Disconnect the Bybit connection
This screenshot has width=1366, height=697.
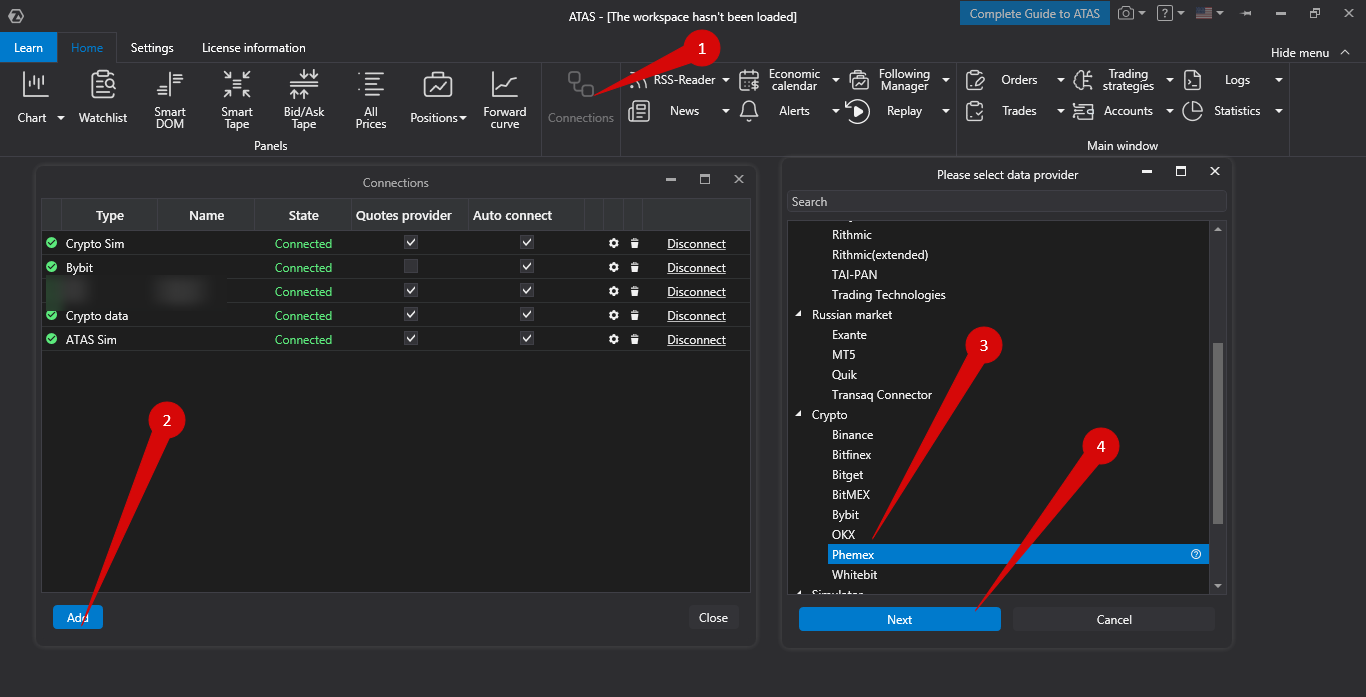[x=697, y=267]
